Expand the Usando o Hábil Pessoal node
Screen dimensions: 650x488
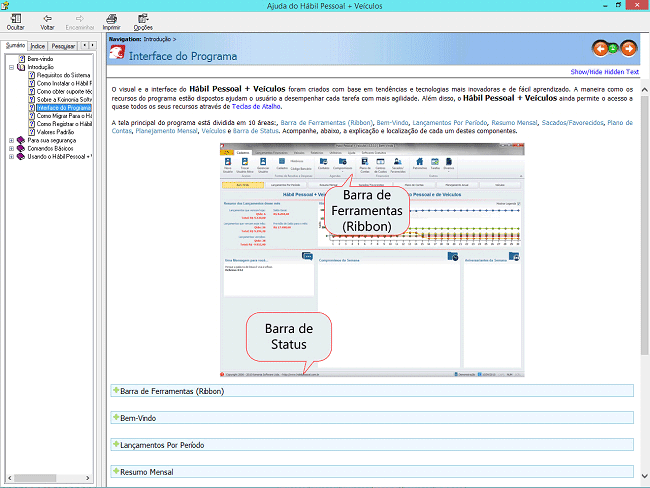(12, 157)
